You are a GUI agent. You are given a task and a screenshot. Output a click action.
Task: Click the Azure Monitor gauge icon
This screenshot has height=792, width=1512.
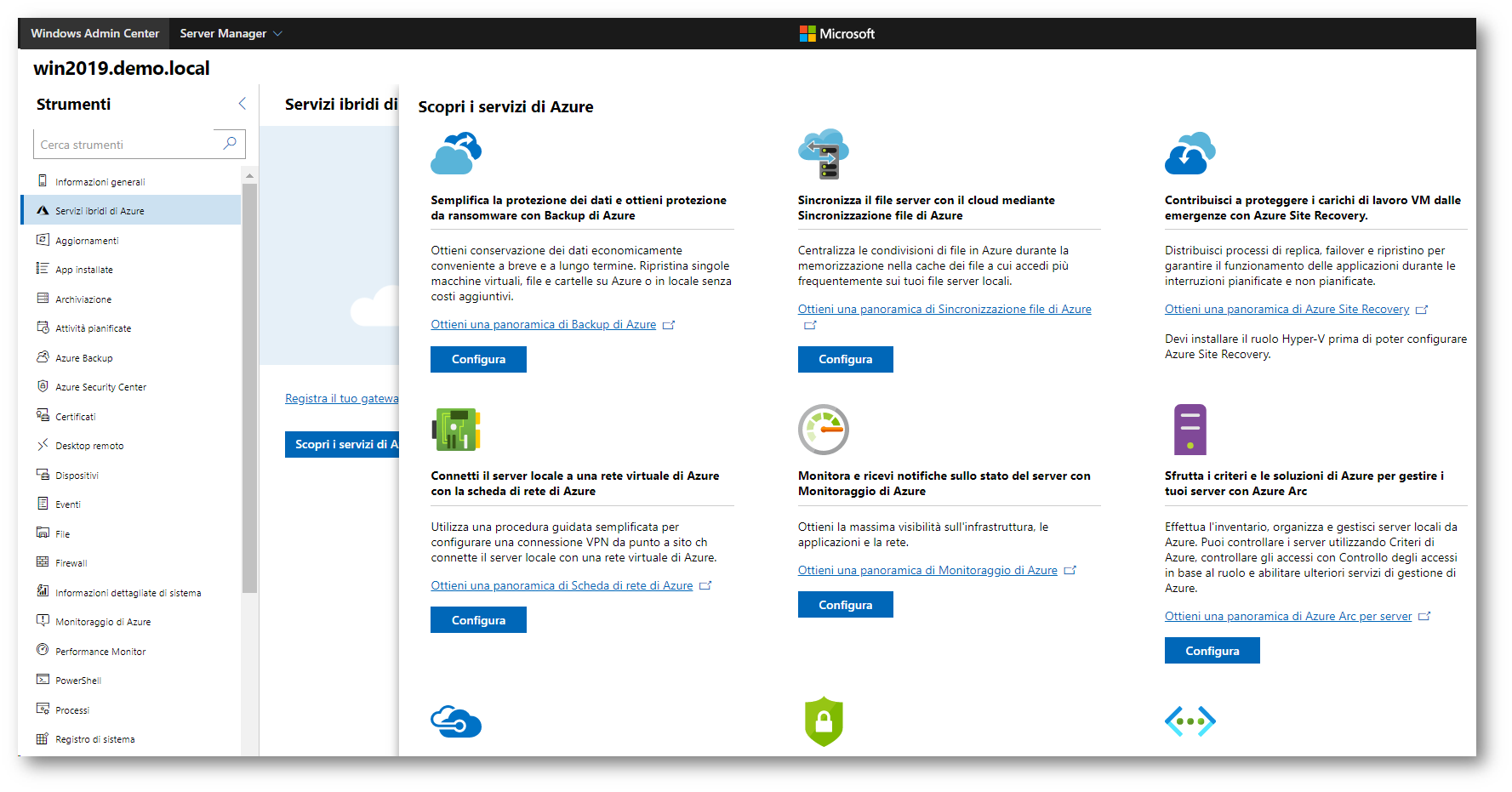pos(823,430)
